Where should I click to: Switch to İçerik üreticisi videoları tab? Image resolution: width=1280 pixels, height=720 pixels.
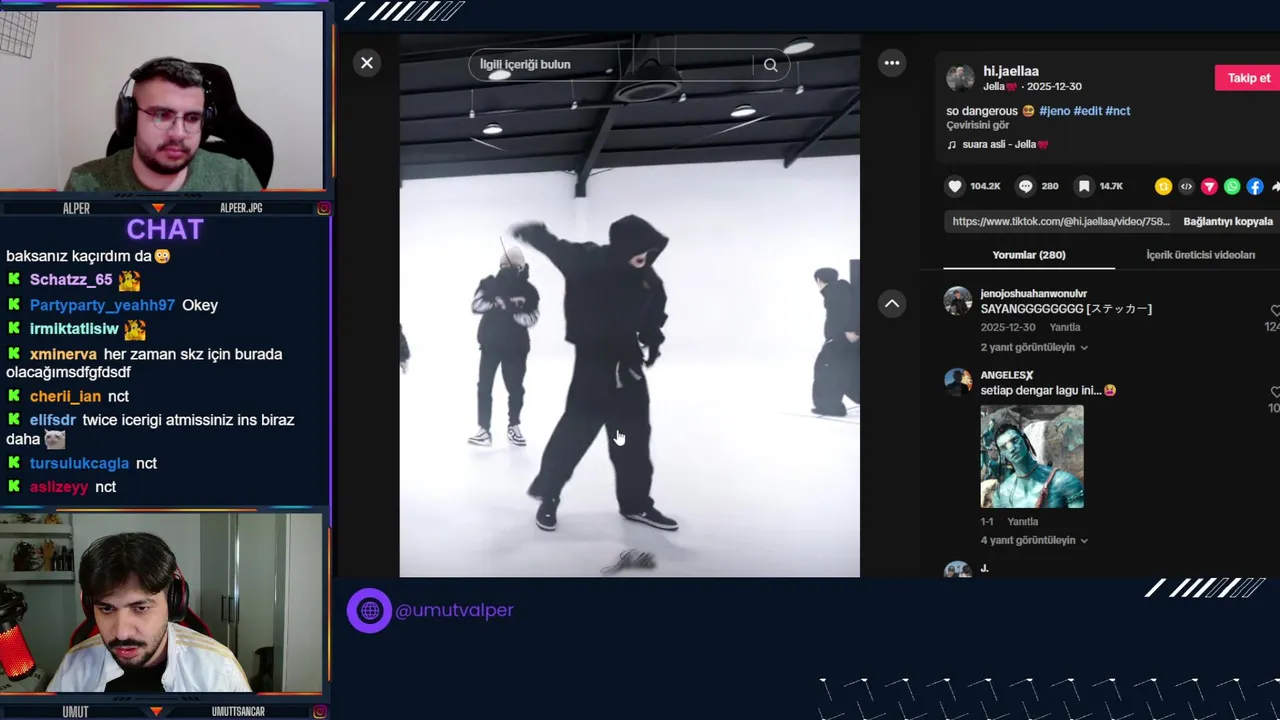point(1200,255)
